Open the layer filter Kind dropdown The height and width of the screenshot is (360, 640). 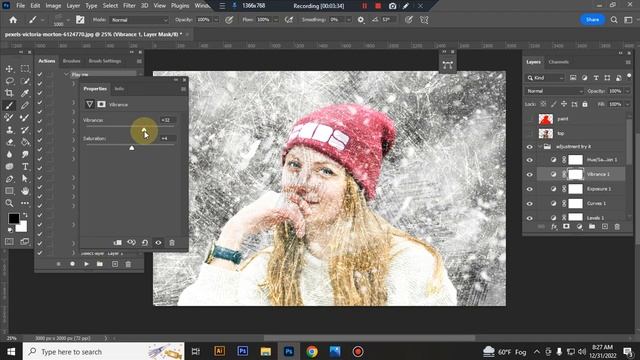pyautogui.click(x=545, y=78)
